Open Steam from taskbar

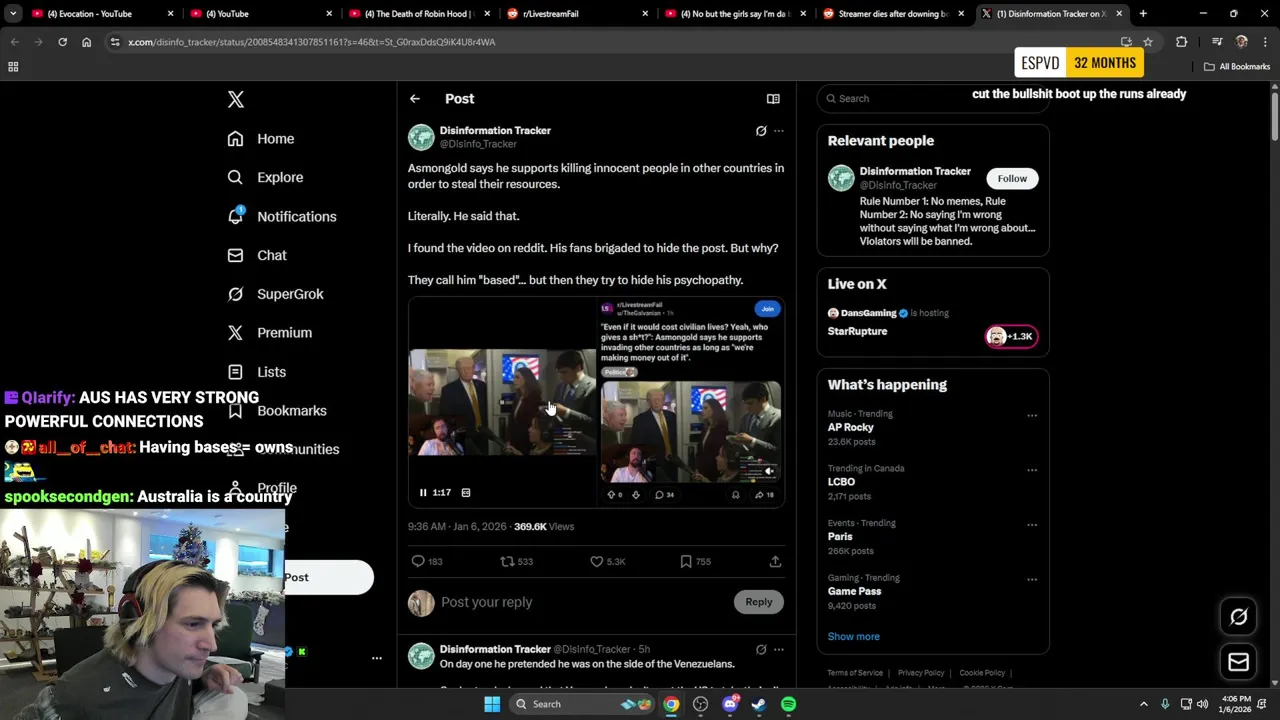tap(759, 704)
